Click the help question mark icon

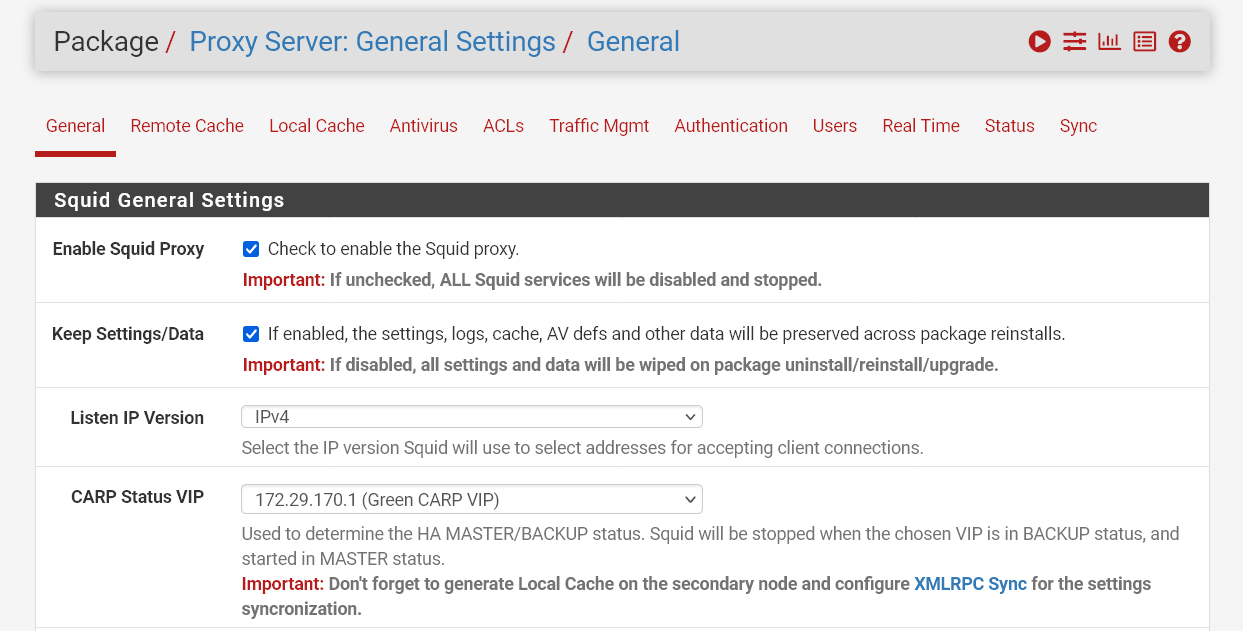[1179, 42]
